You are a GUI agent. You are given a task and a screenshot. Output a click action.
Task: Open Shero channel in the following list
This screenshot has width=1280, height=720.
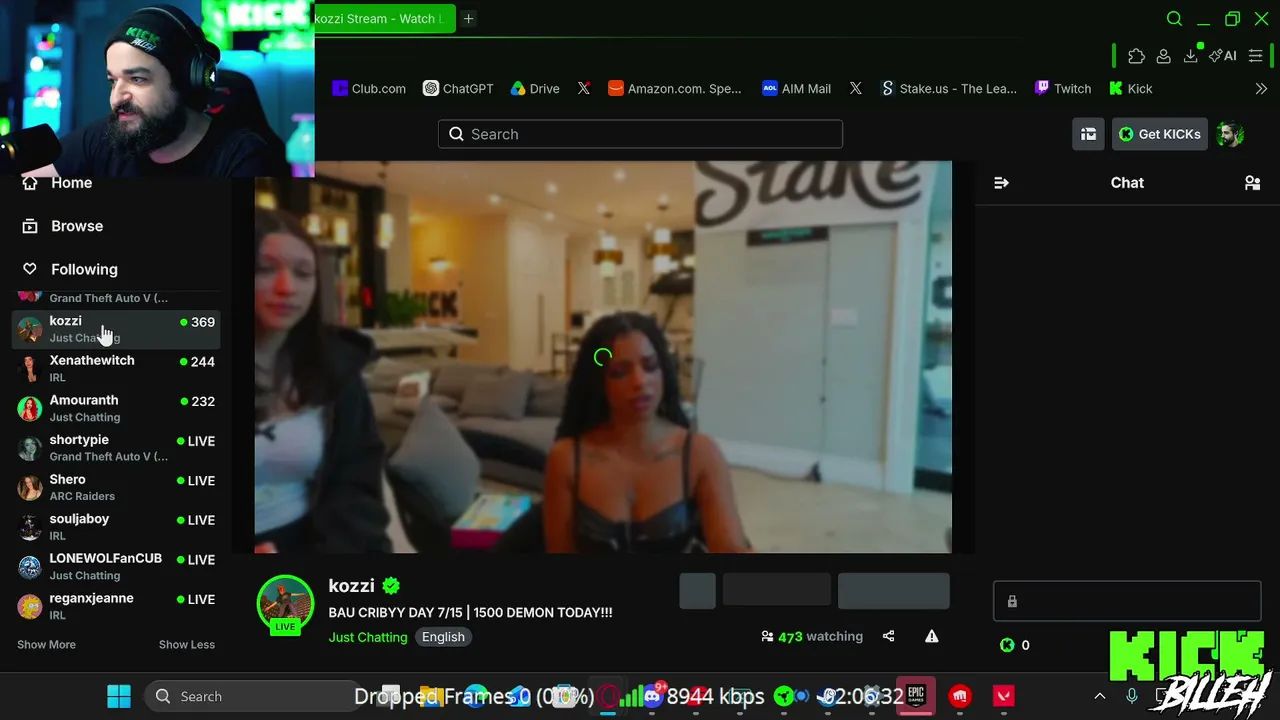116,487
